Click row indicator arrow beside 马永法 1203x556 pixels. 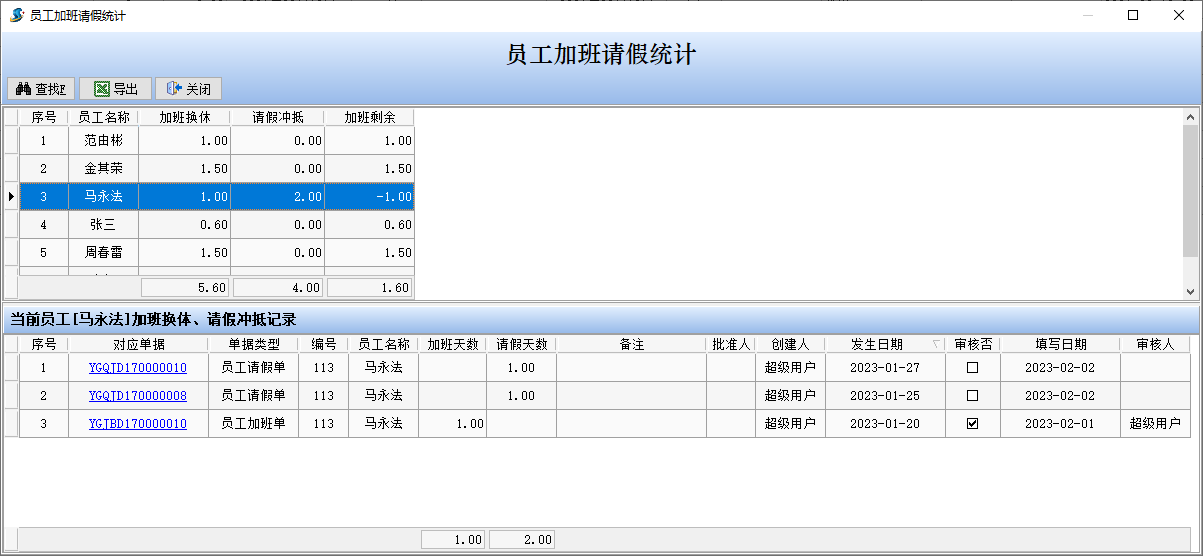point(11,197)
